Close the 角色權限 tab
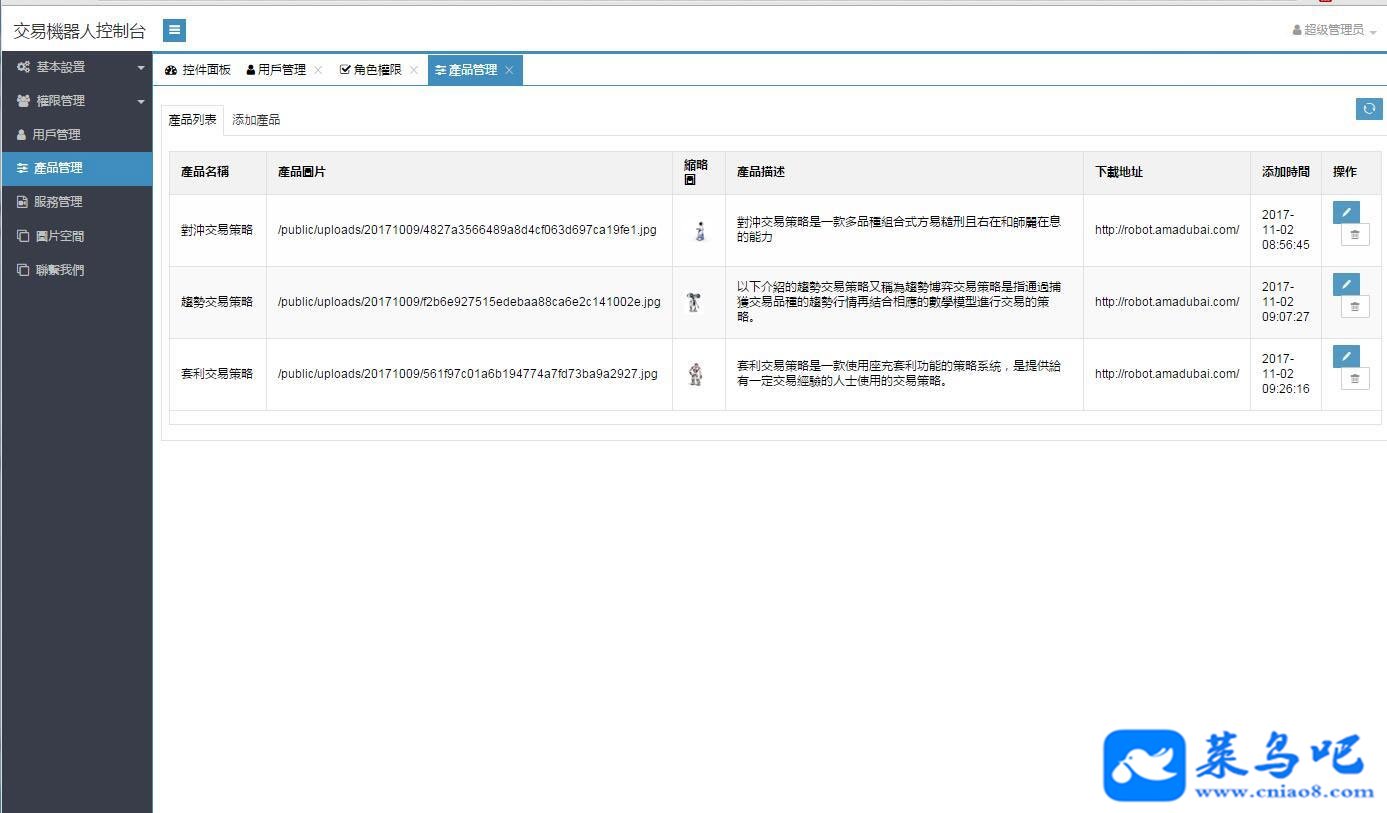Image resolution: width=1387 pixels, height=813 pixels. coord(414,70)
